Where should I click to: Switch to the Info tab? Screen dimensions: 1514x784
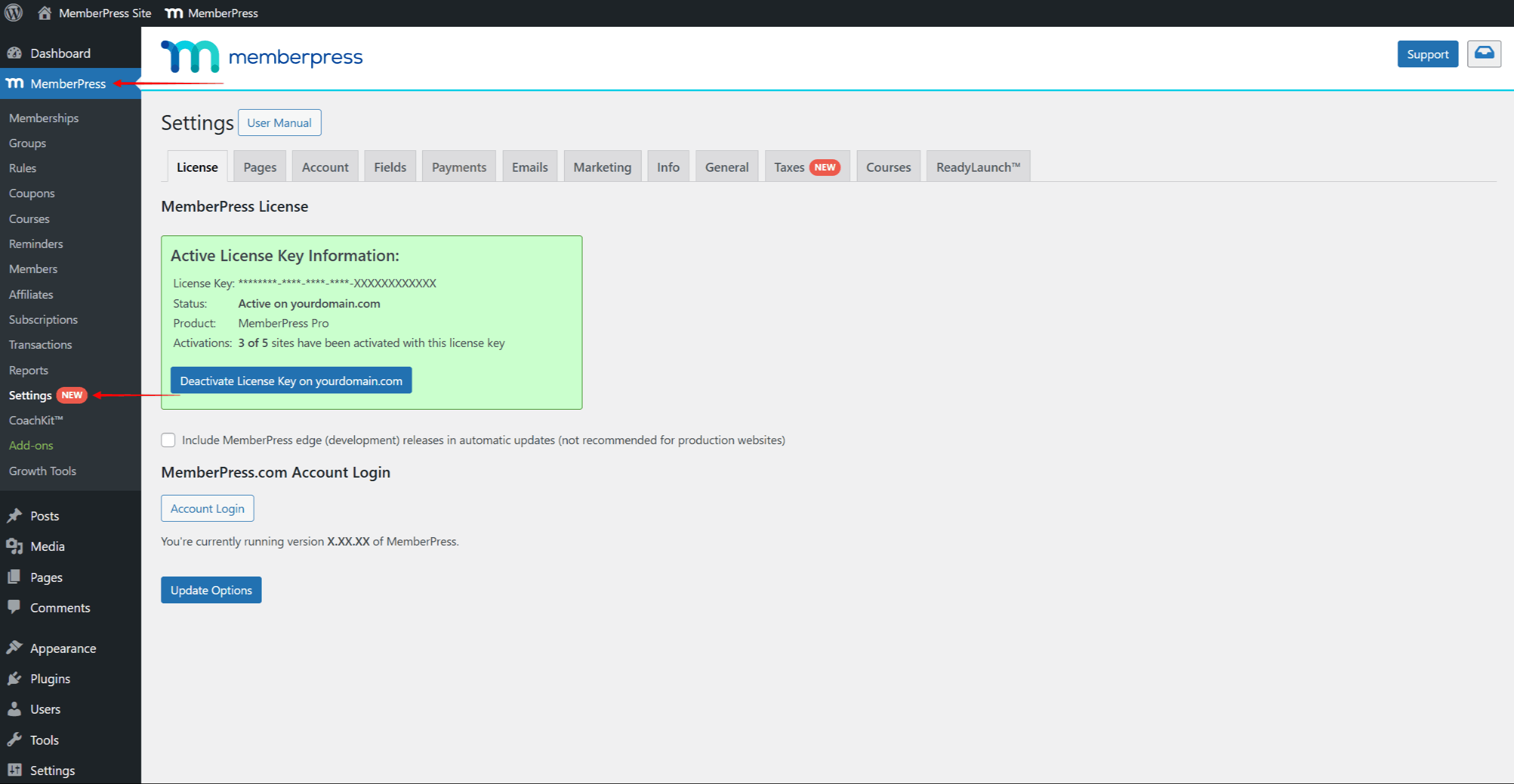click(668, 167)
